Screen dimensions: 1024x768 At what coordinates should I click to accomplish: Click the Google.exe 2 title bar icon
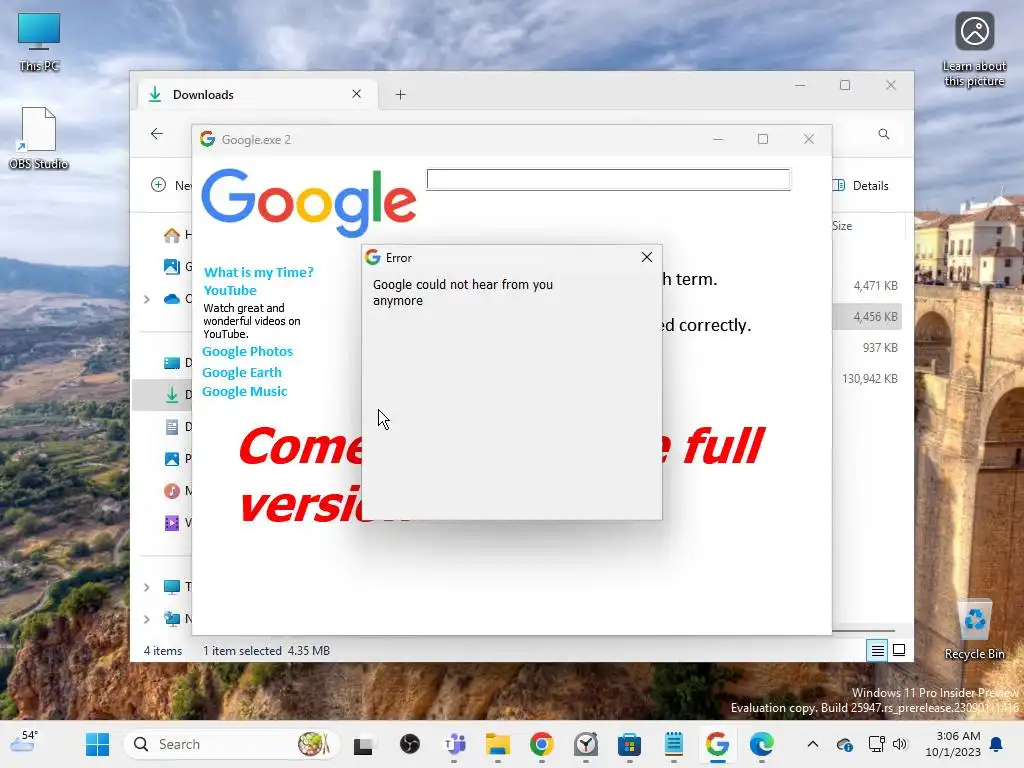208,139
